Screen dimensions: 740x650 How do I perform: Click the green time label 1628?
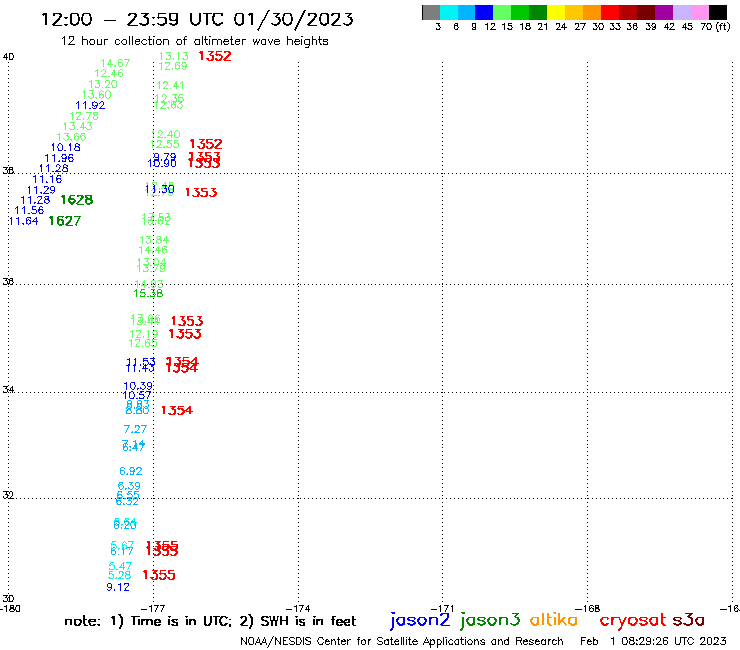coord(77,200)
